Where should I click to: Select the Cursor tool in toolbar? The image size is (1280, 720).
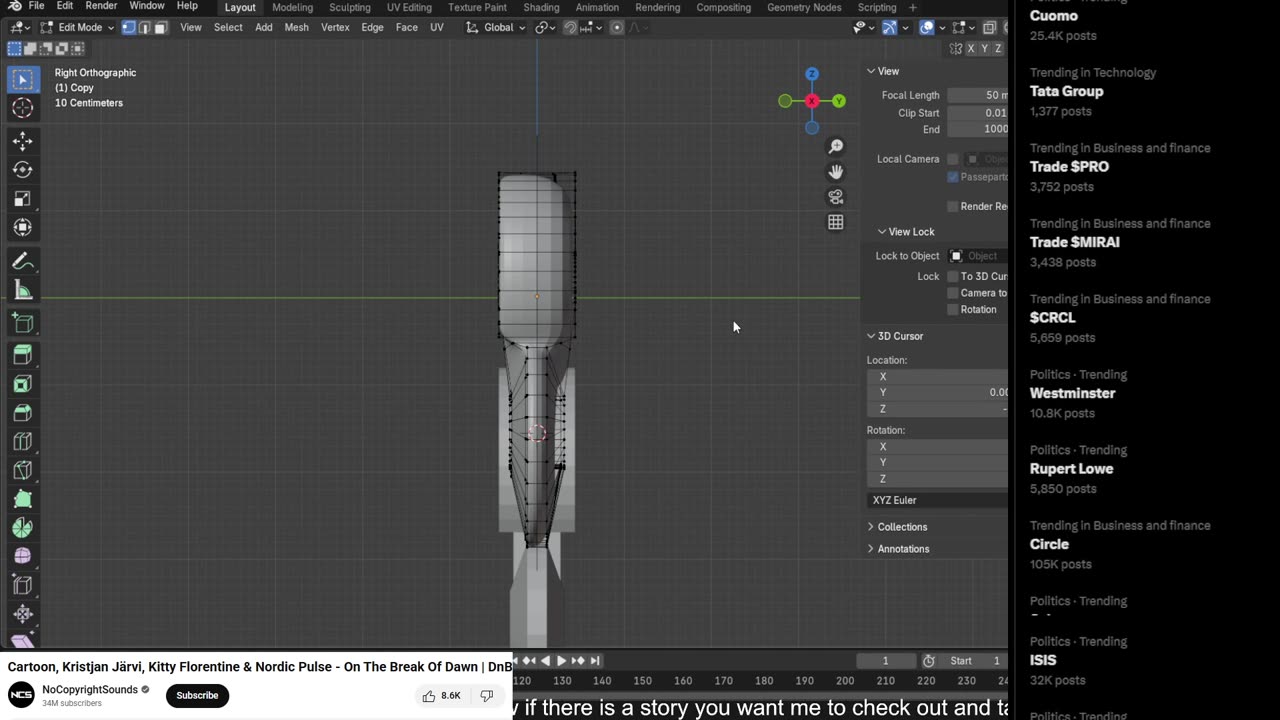coord(22,108)
